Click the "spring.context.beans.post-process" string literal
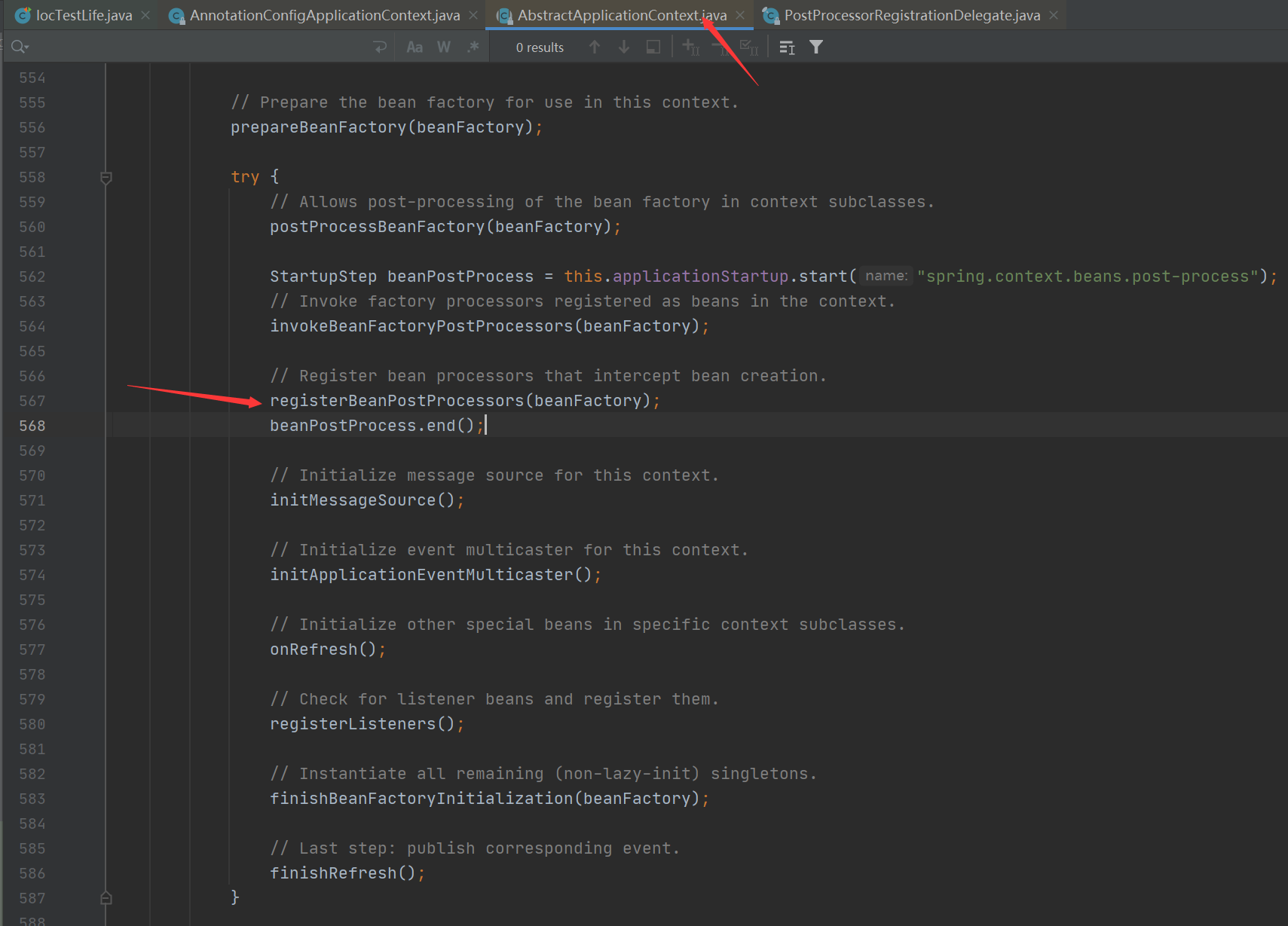 pos(1088,277)
